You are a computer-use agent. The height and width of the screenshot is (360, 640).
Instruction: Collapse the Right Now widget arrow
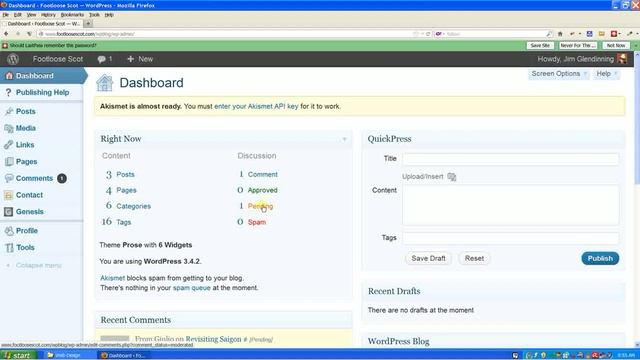pos(344,139)
